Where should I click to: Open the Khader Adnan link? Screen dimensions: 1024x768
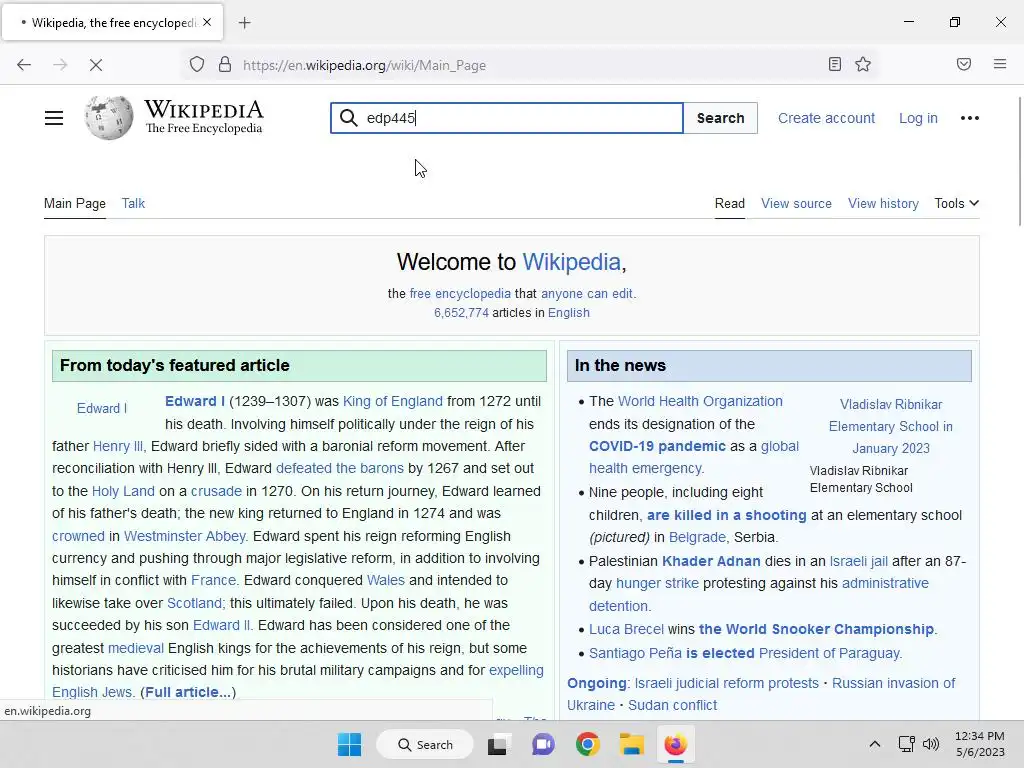(x=711, y=561)
